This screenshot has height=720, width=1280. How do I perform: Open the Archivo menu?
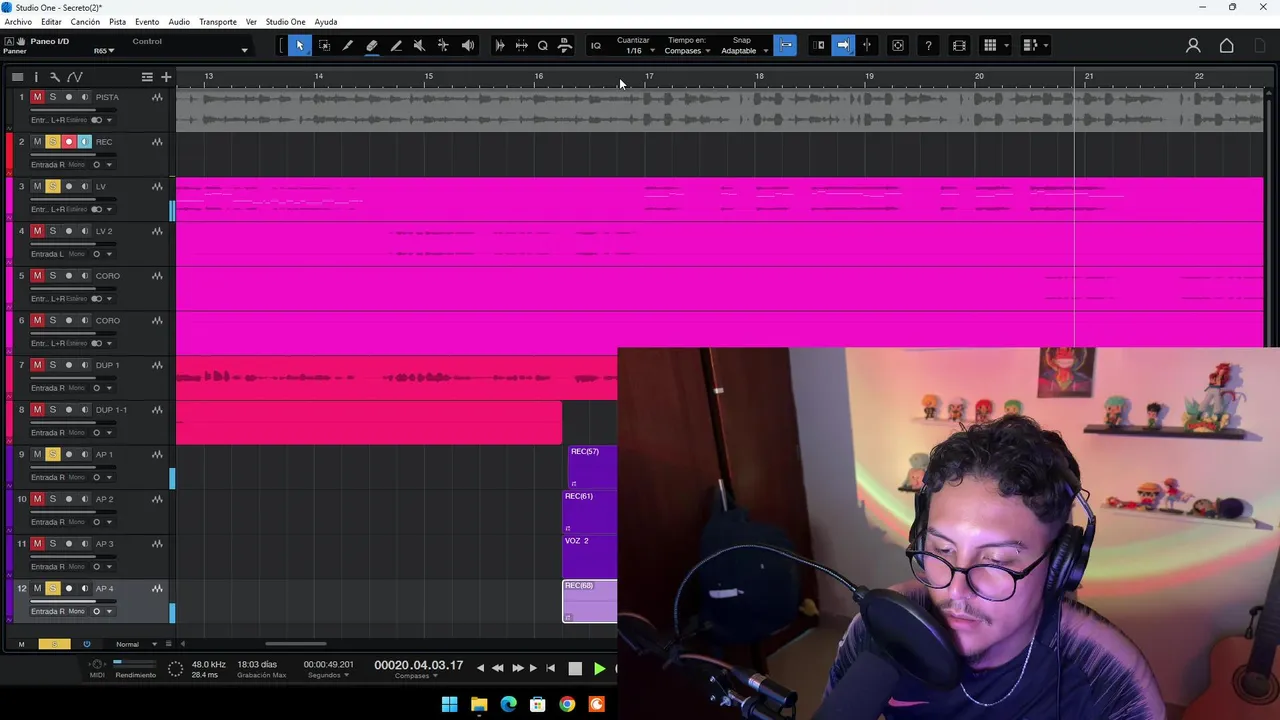click(18, 22)
